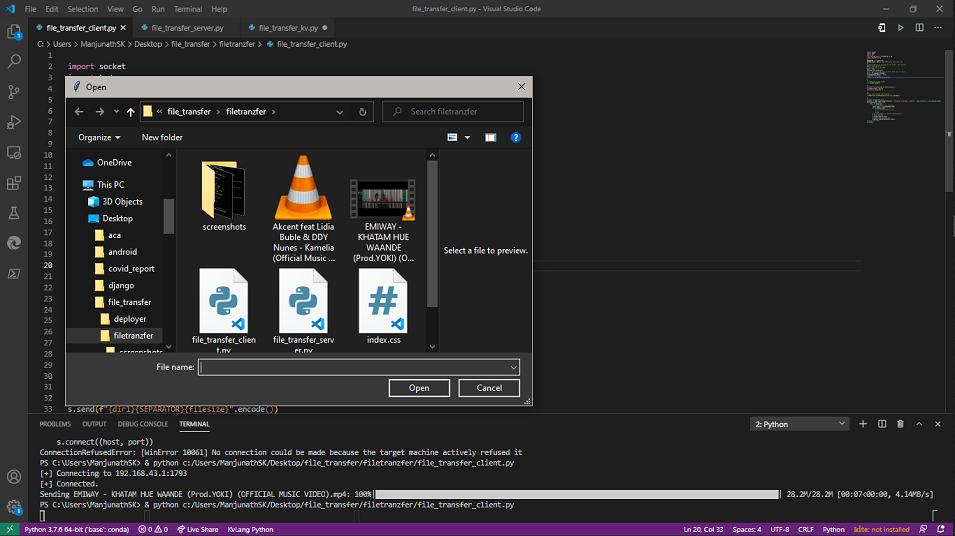The height and width of the screenshot is (536, 955).
Task: Open the Manage gear in activity bar
Action: [14, 506]
